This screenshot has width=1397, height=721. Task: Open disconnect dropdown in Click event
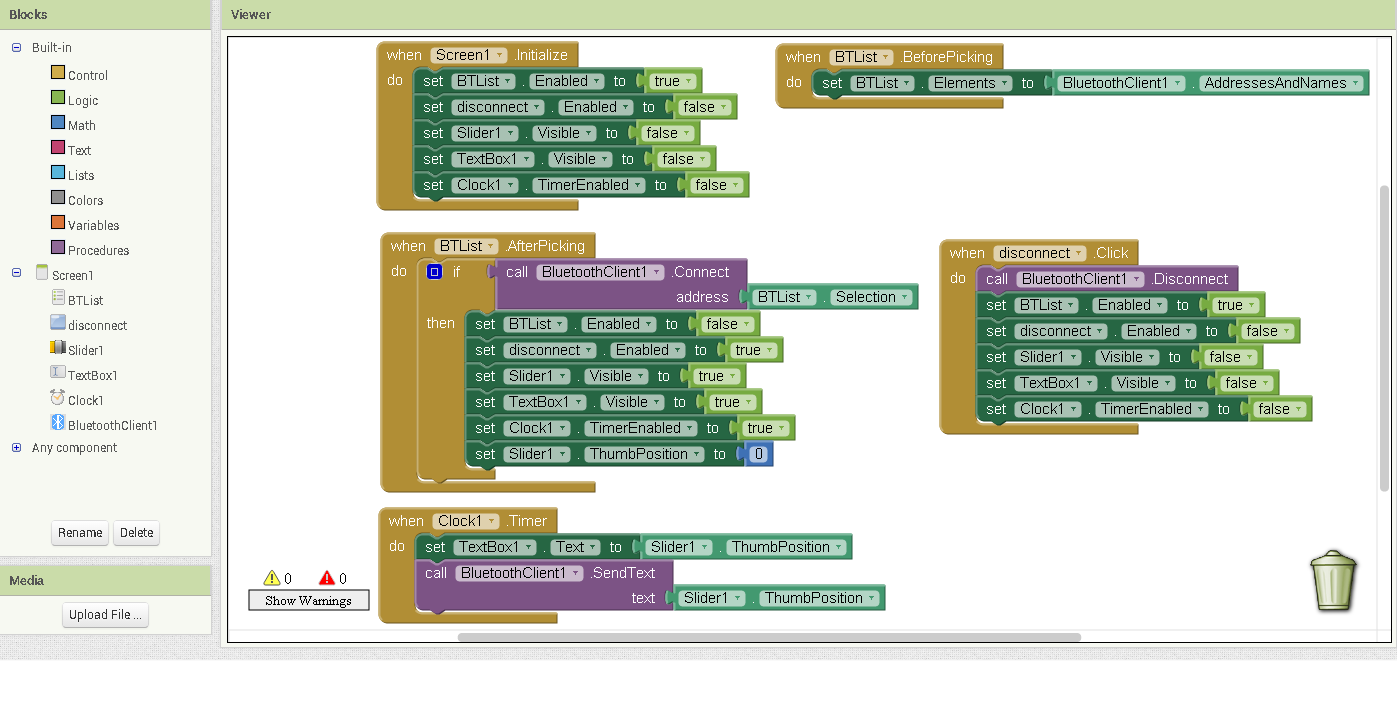(1039, 253)
